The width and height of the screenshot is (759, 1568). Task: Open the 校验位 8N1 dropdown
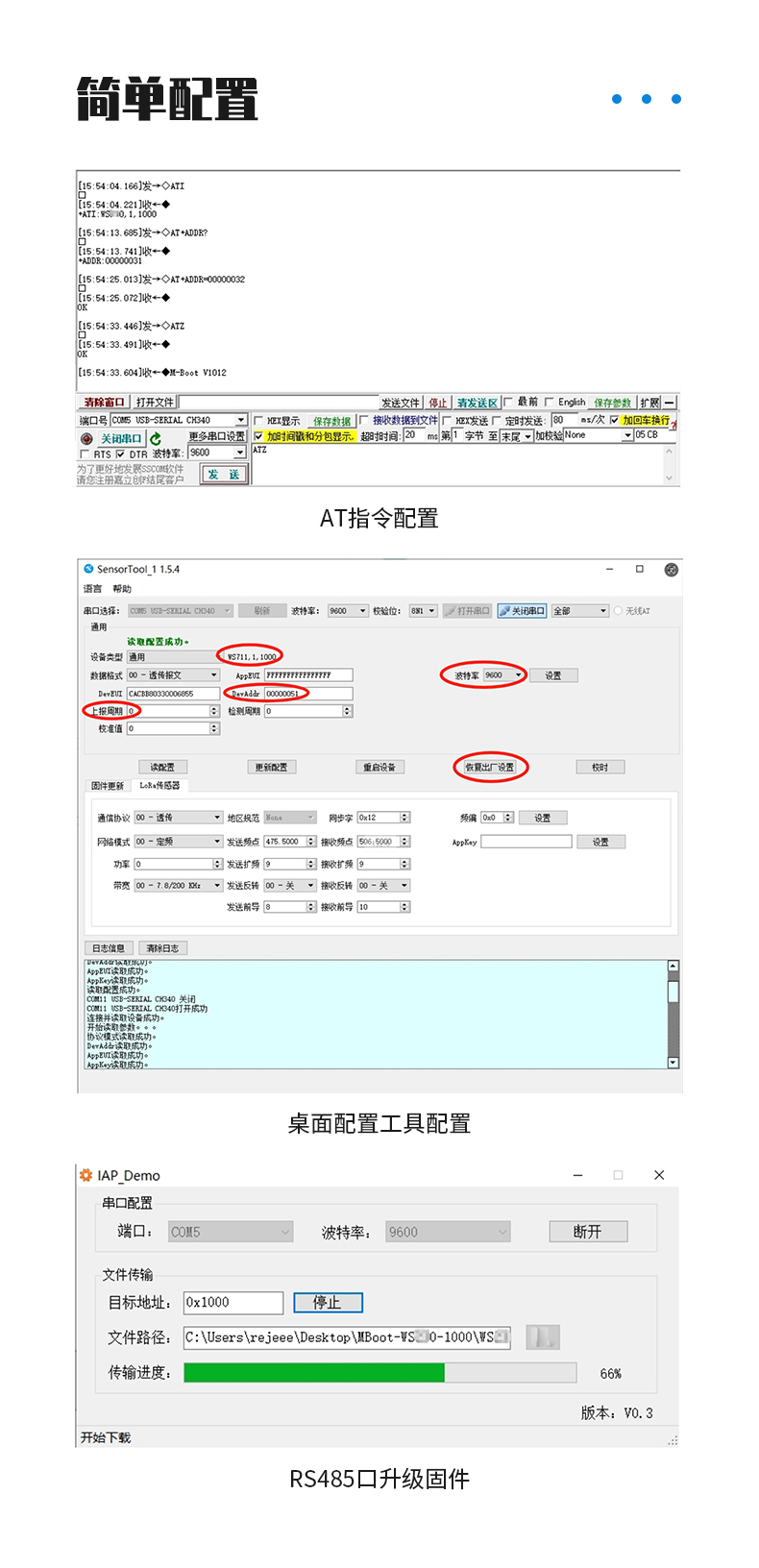(424, 611)
